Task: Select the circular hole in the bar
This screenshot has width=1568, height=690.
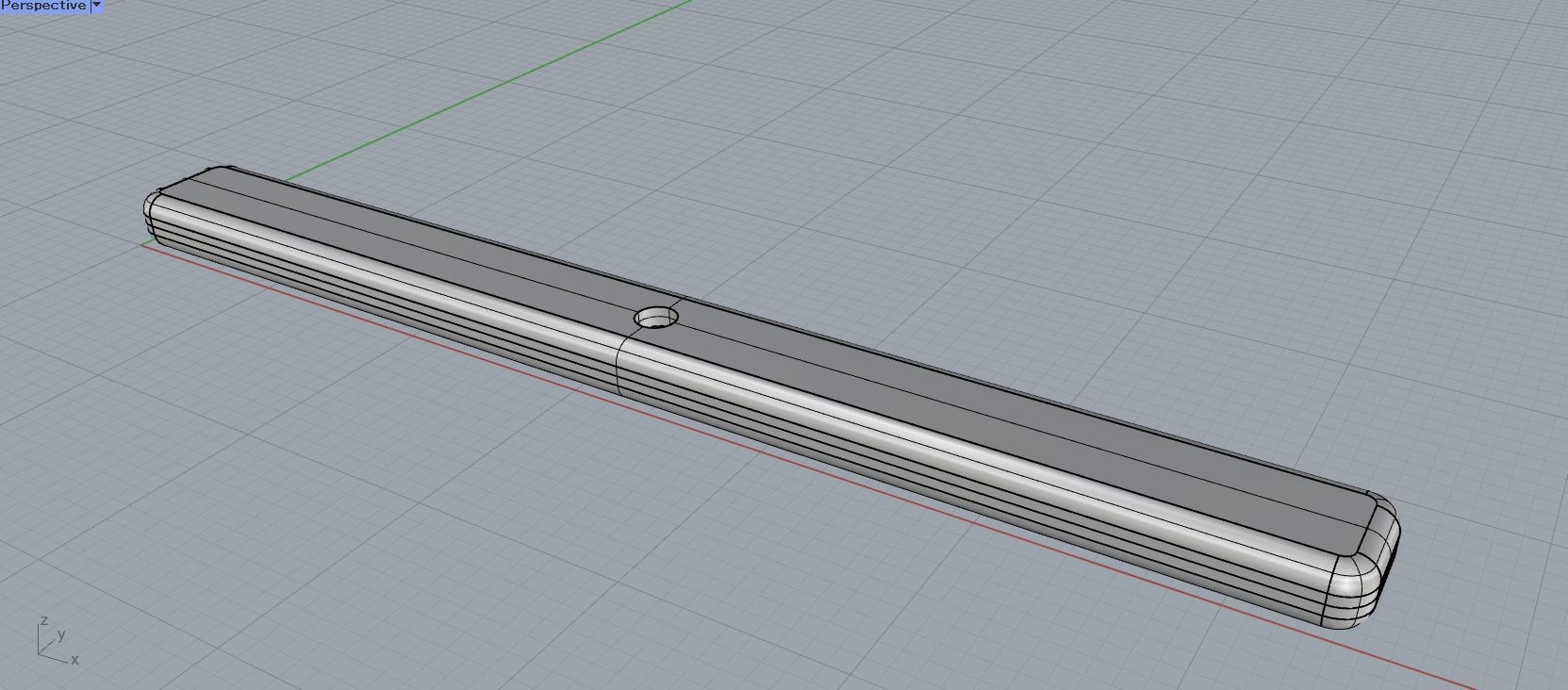Action: (x=657, y=319)
